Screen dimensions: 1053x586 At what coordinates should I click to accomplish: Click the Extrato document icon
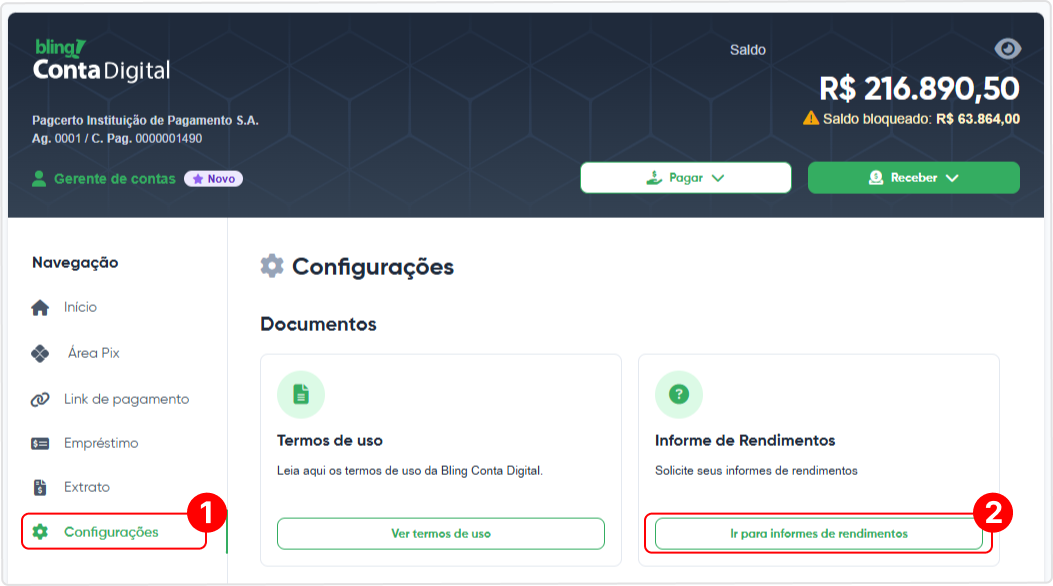pos(40,487)
